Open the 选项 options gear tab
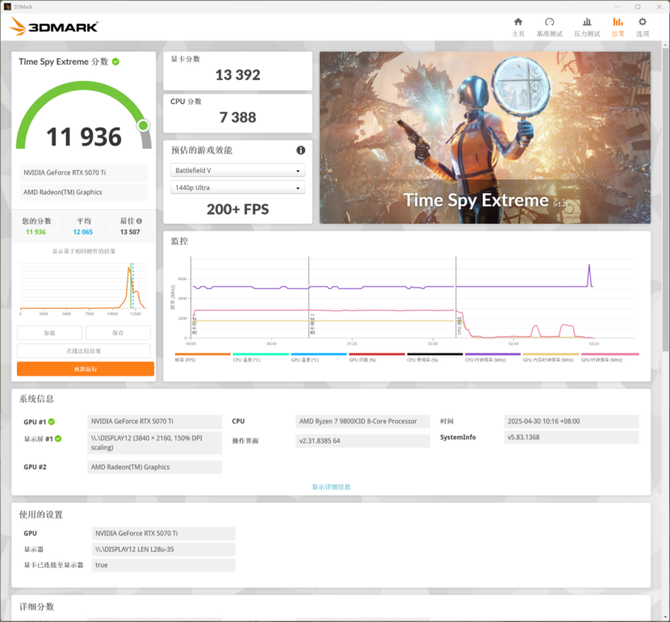 point(642,27)
